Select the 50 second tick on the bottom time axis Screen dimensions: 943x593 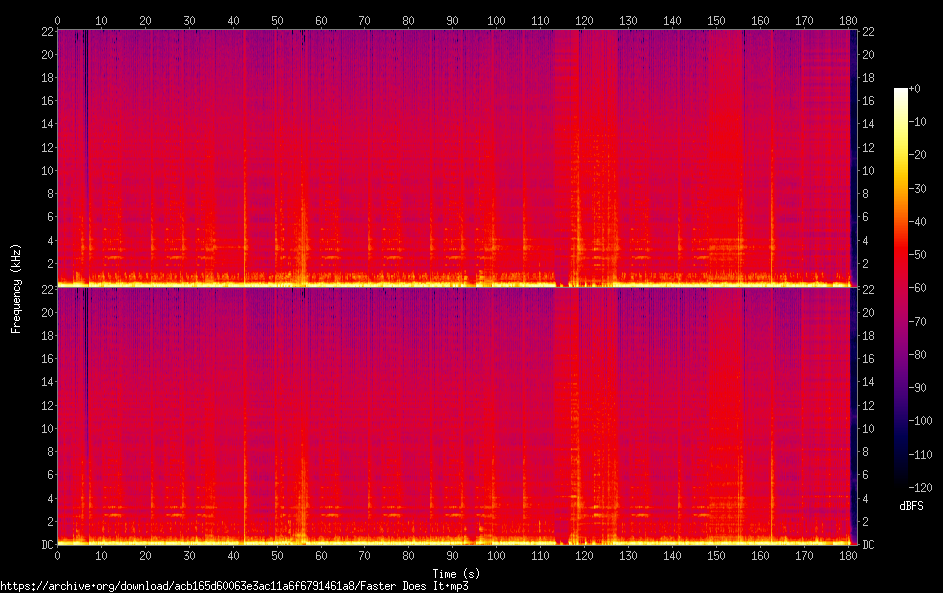pyautogui.click(x=277, y=554)
